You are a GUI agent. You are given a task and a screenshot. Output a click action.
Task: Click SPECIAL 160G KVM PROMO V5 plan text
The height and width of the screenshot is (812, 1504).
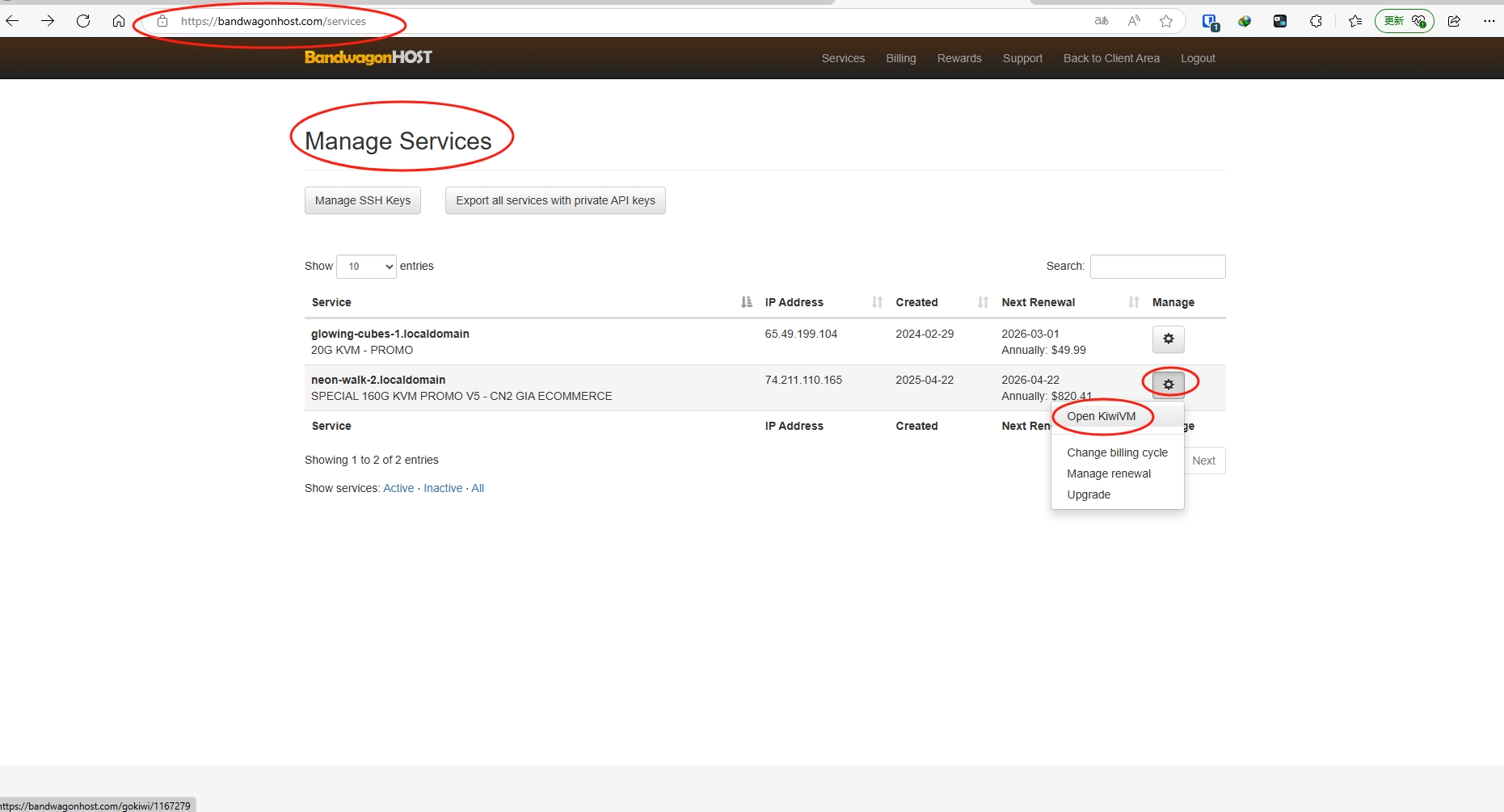click(461, 396)
